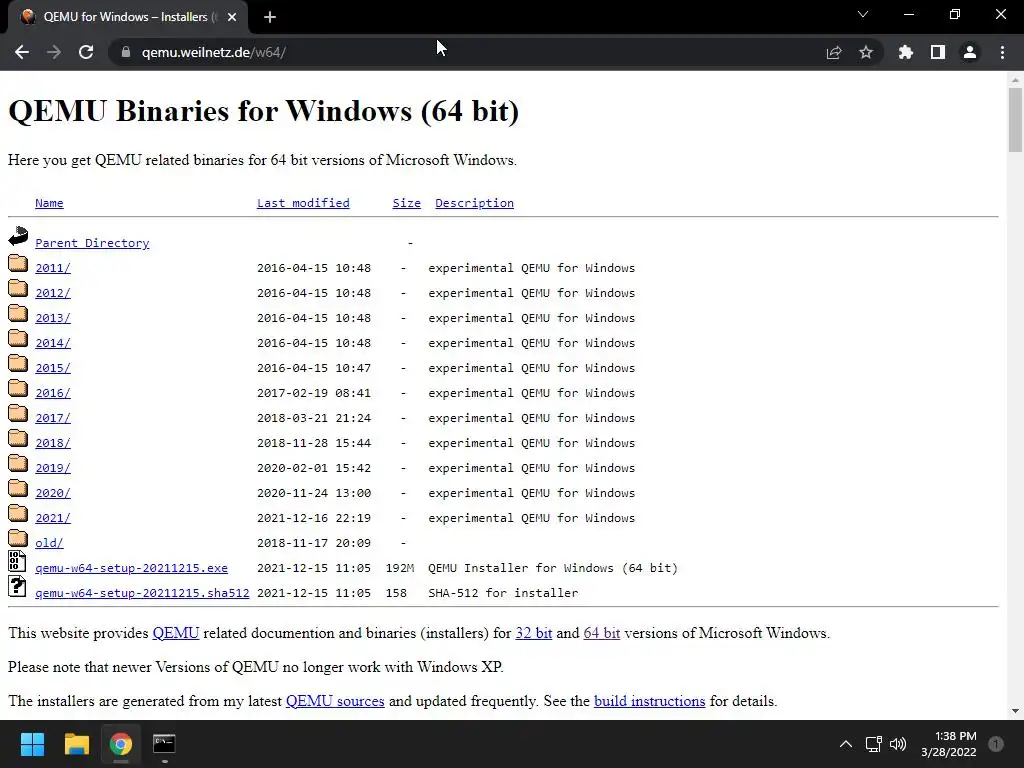Viewport: 1024px width, 768px height.
Task: Open the 2017/ folder link
Action: click(53, 418)
